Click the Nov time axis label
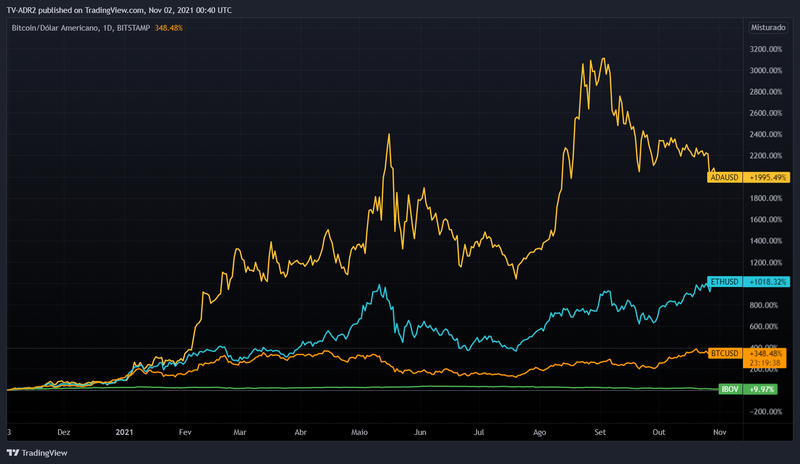 point(719,432)
